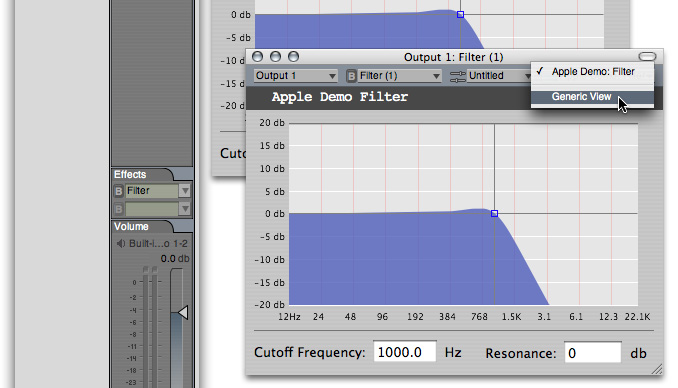Click the Resonance value field
This screenshot has width=678, height=388.
(593, 353)
